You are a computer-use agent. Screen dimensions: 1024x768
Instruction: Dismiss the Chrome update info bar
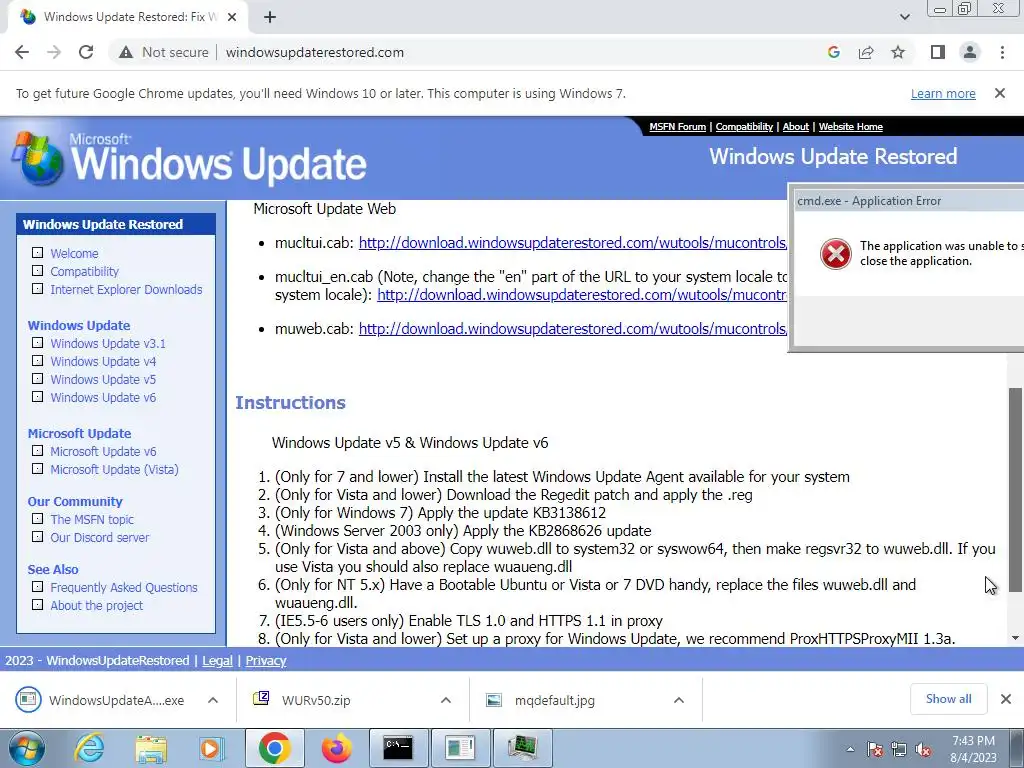[x=999, y=93]
